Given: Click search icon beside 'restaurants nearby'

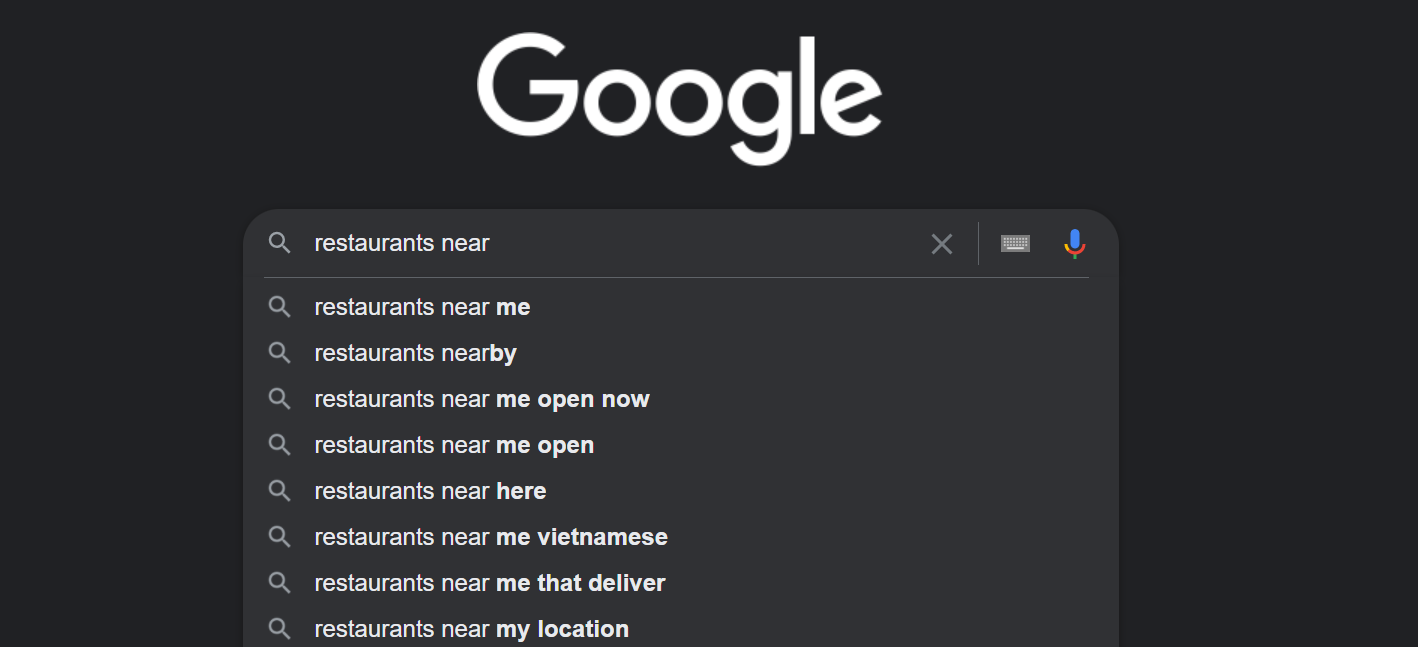Looking at the screenshot, I should pyautogui.click(x=280, y=353).
